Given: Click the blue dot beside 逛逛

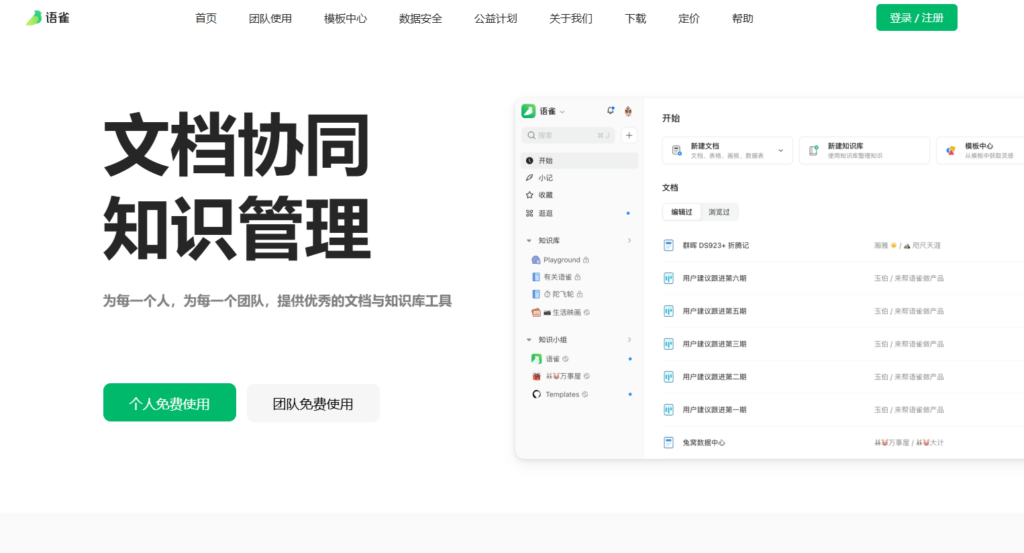Looking at the screenshot, I should click(x=628, y=213).
